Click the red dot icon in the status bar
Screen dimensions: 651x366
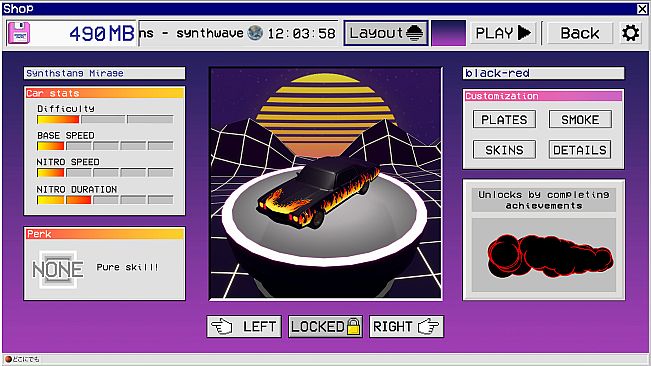(8, 359)
